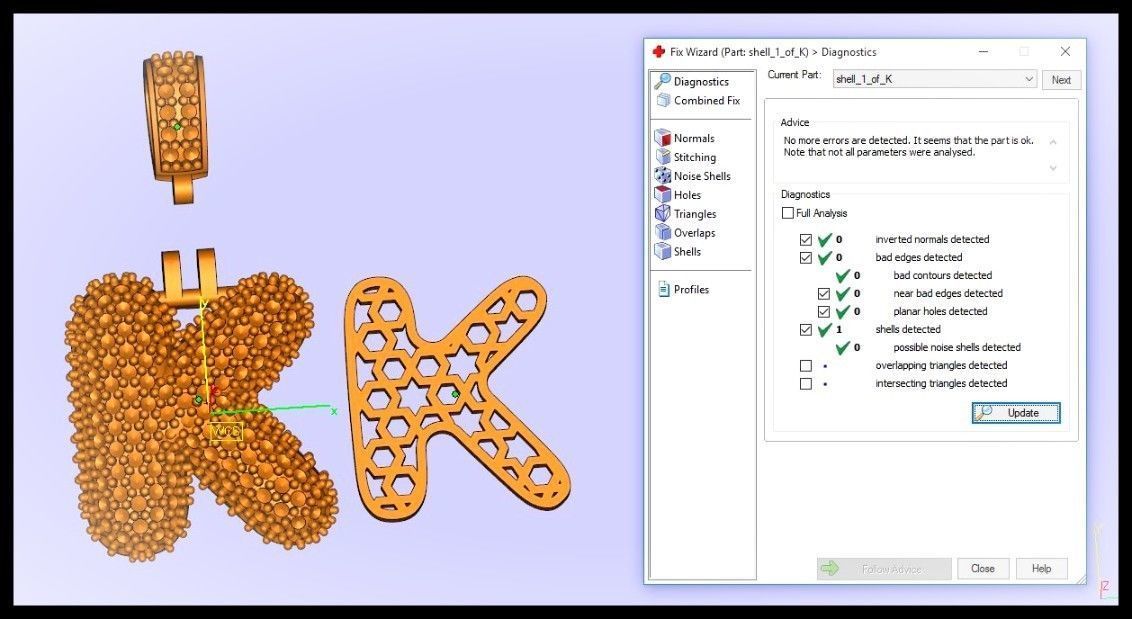Go to the Triangles page
Viewport: 1132px width, 619px height.
pyautogui.click(x=695, y=214)
